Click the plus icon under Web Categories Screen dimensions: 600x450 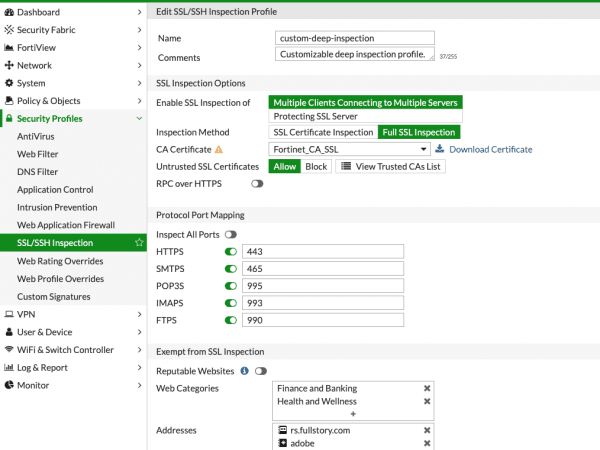coord(353,414)
